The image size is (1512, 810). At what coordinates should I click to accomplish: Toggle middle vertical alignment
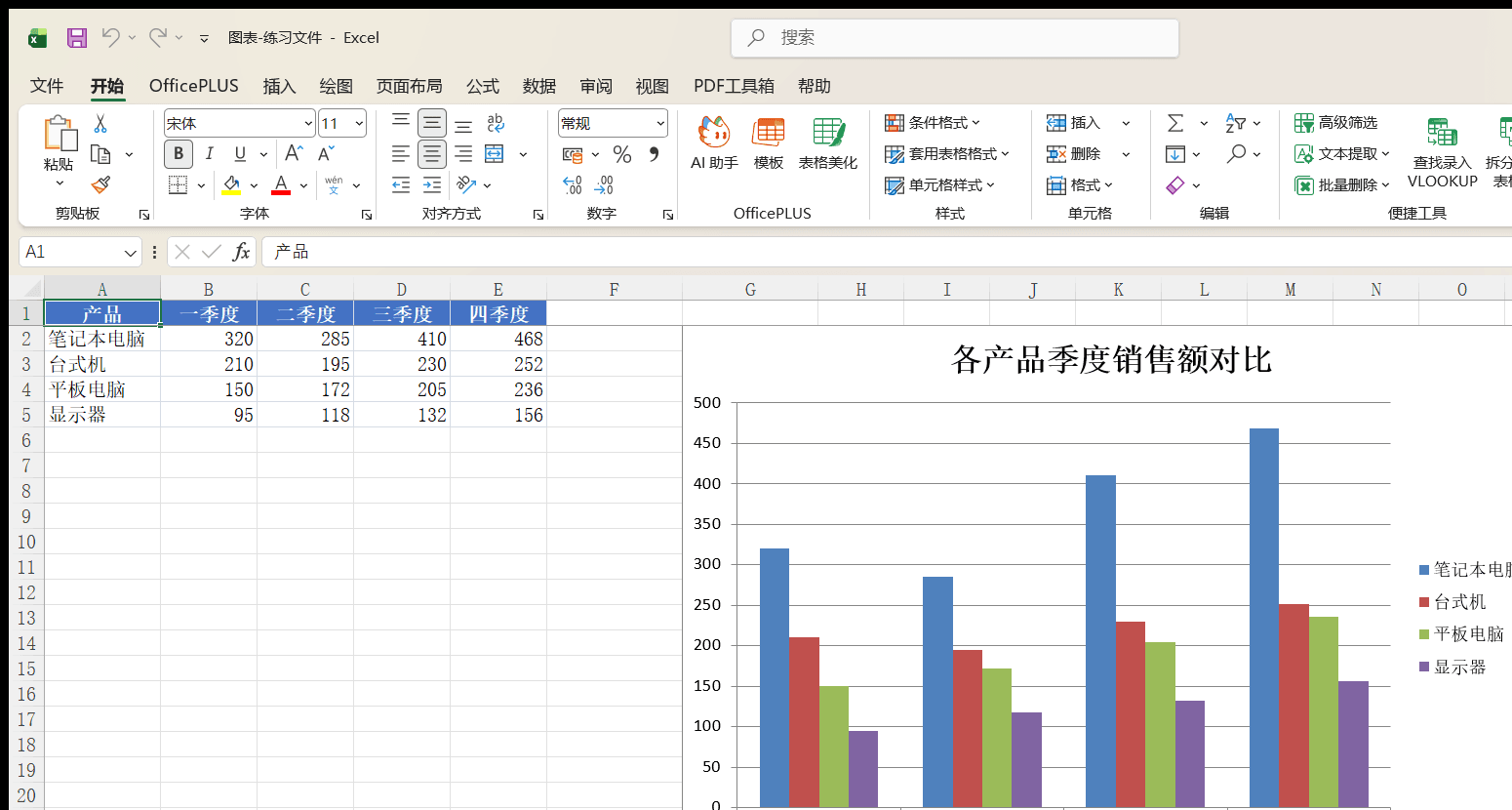pyautogui.click(x=432, y=123)
